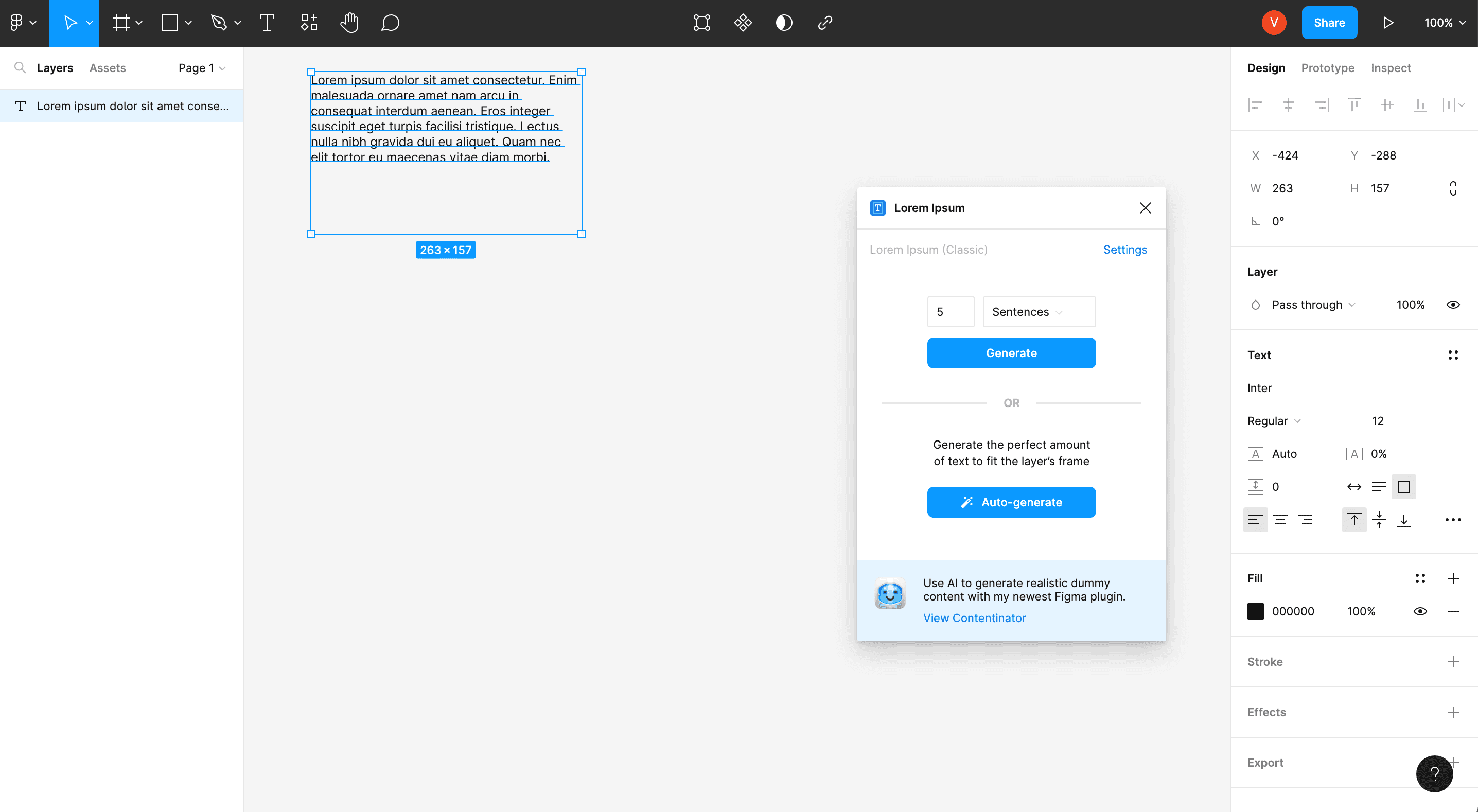Viewport: 1478px width, 812px height.
Task: Select the Rectangle shape tool
Action: [169, 23]
